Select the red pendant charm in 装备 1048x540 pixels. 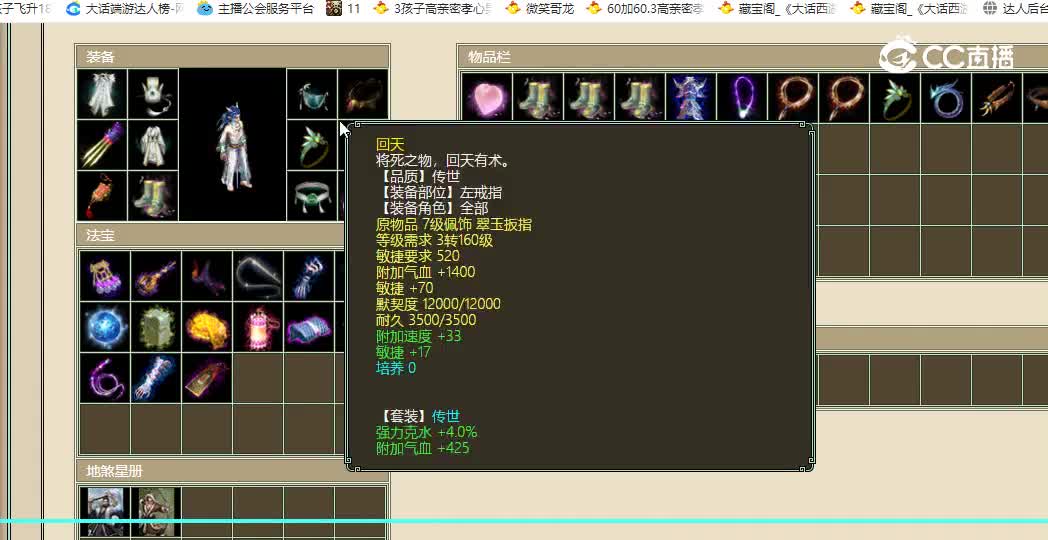click(102, 196)
